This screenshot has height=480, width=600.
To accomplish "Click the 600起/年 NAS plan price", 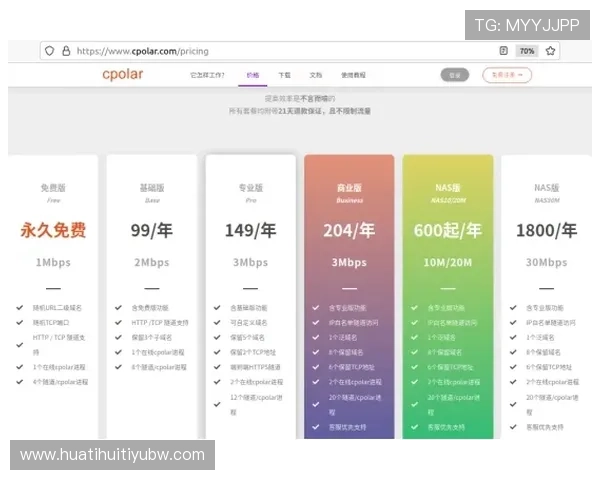I will [x=448, y=230].
